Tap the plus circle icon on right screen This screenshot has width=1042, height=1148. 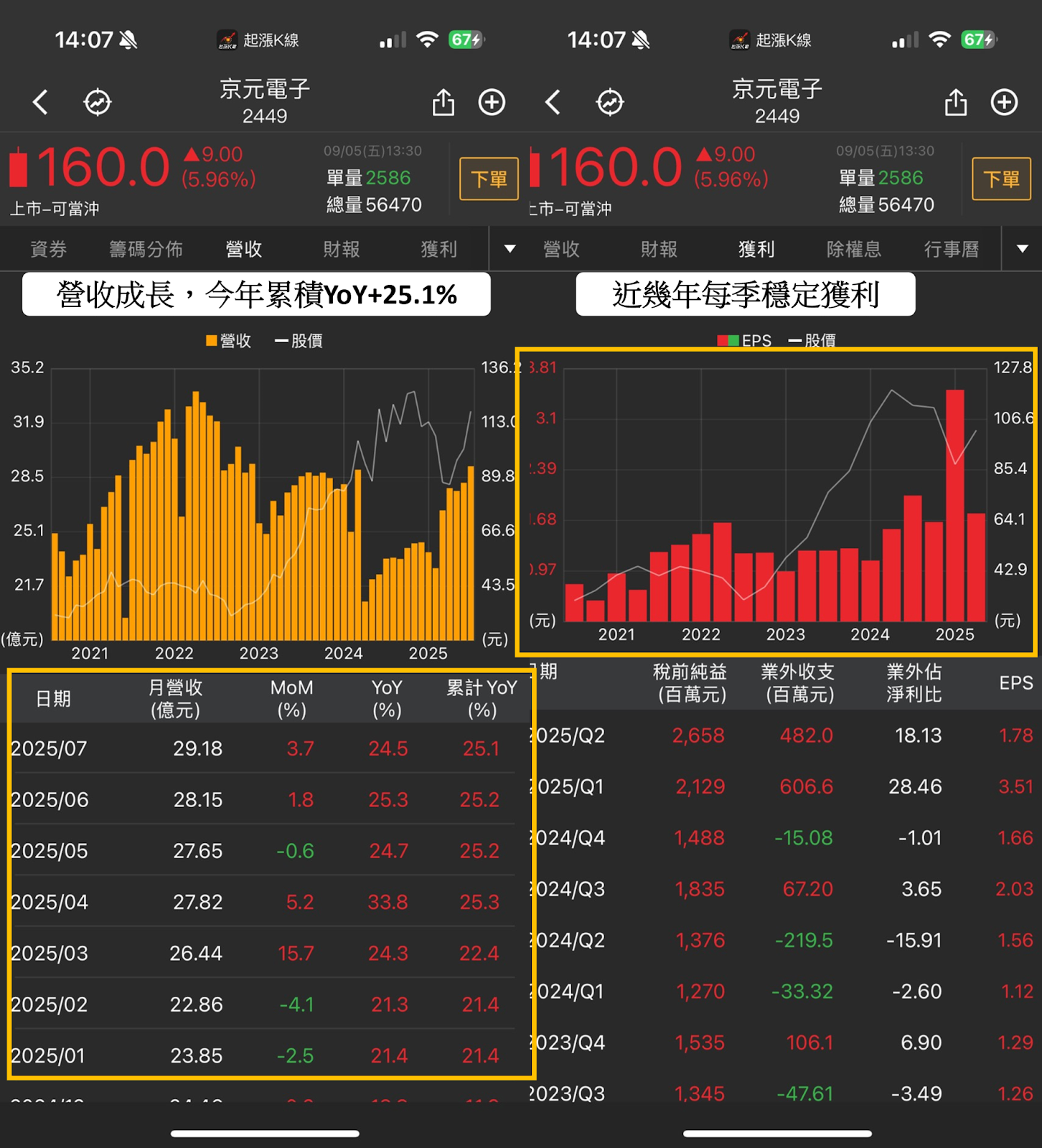point(1004,103)
